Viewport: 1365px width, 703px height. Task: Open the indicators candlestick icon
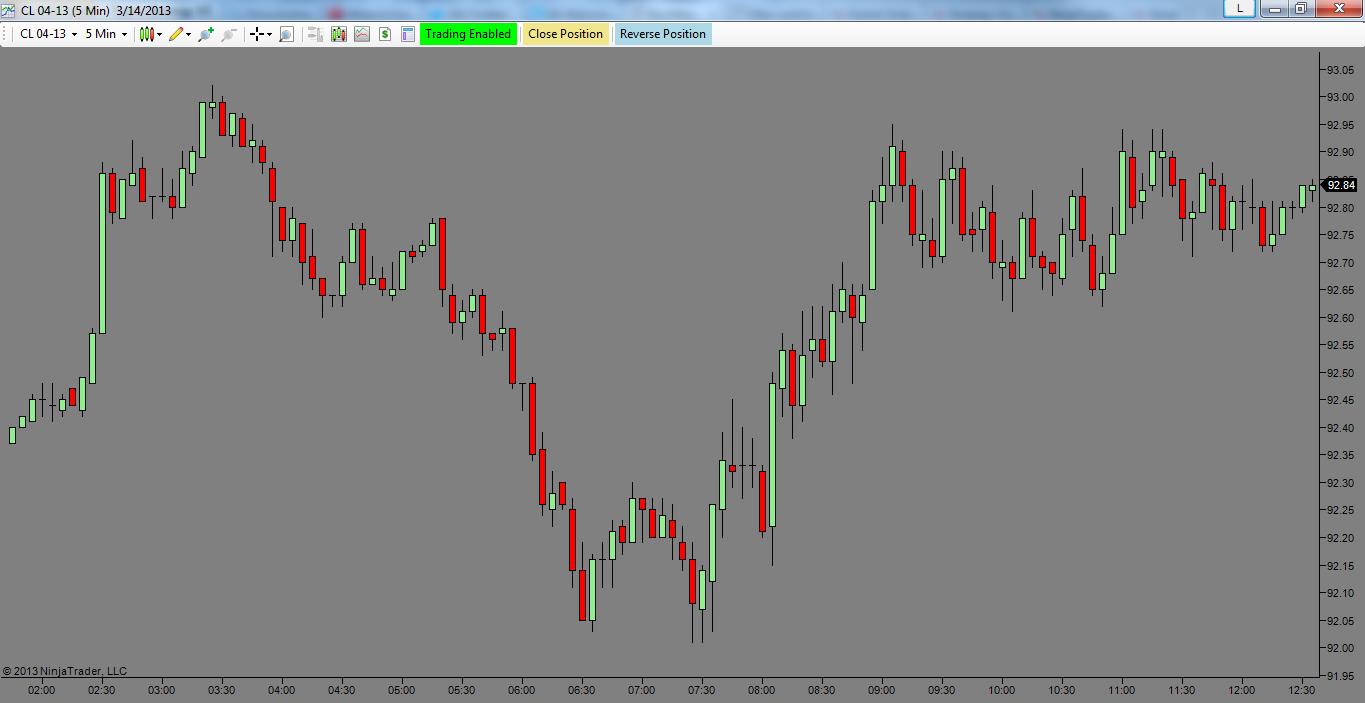tap(338, 34)
